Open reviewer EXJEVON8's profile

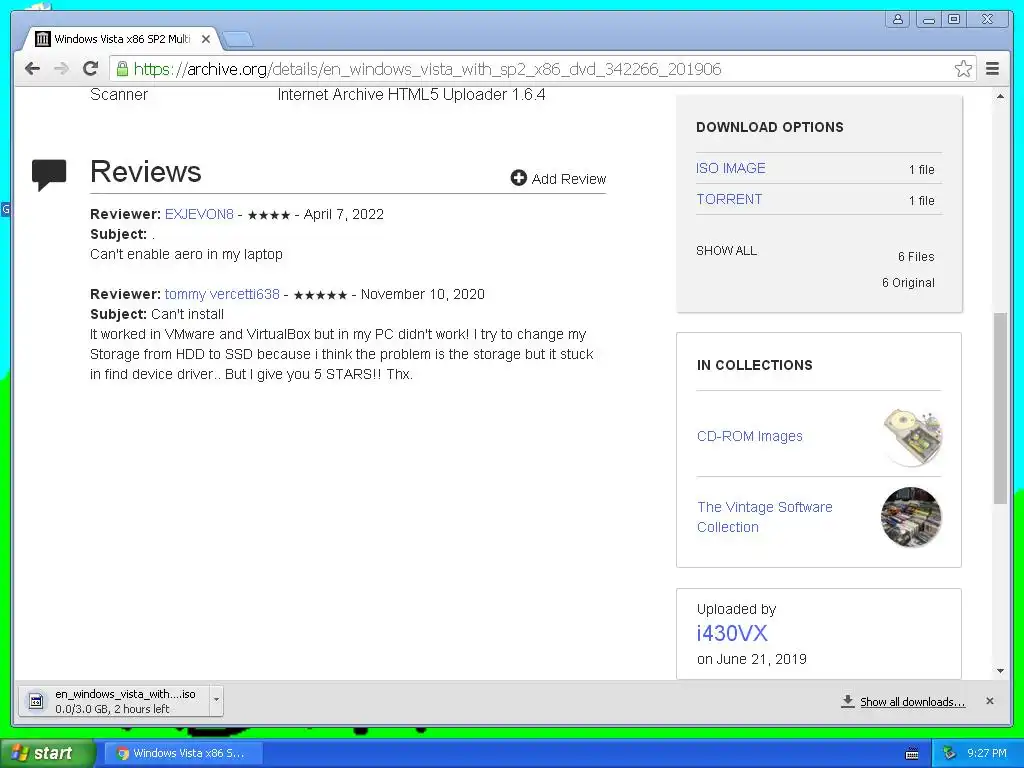click(x=199, y=214)
